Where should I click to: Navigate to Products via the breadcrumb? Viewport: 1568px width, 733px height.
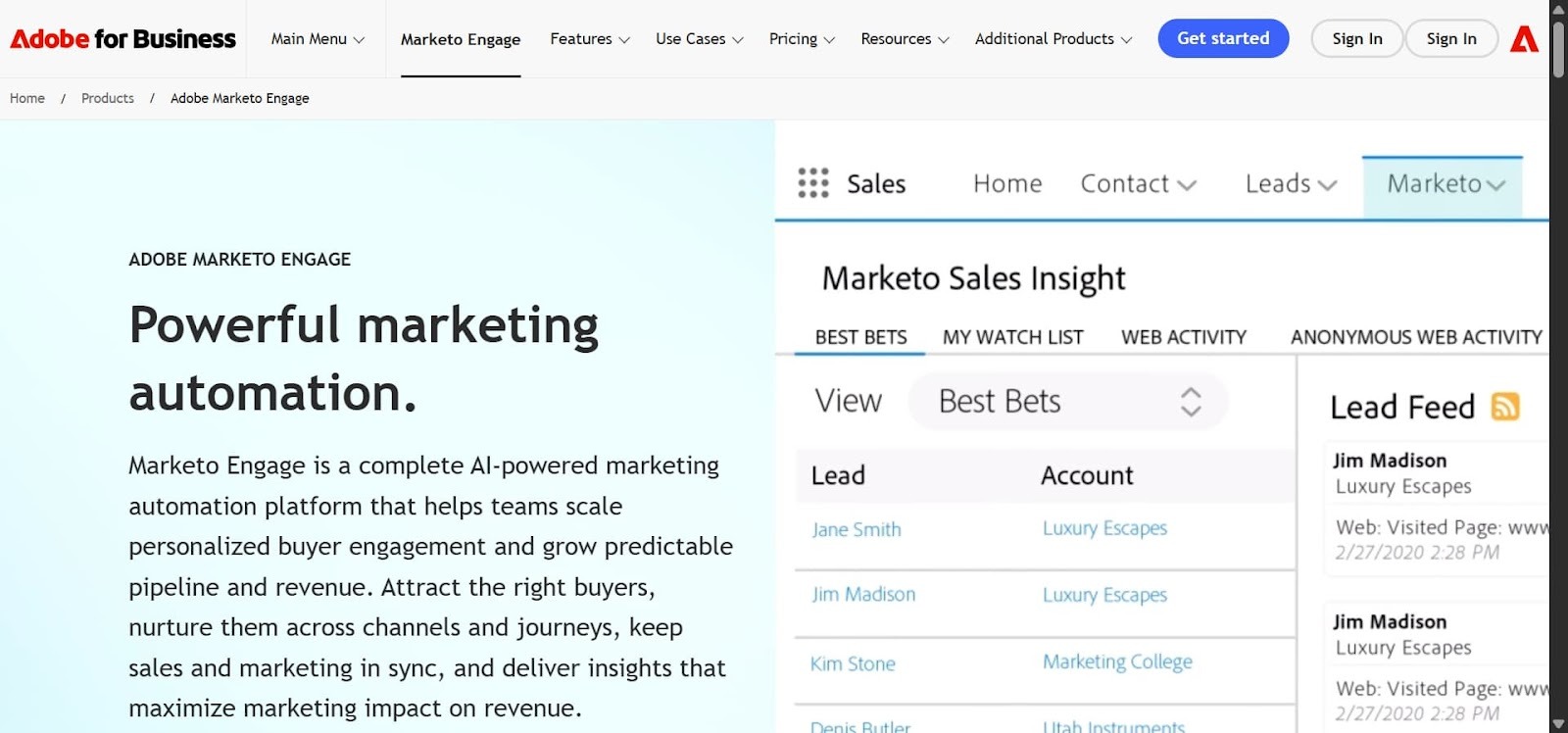(x=107, y=98)
